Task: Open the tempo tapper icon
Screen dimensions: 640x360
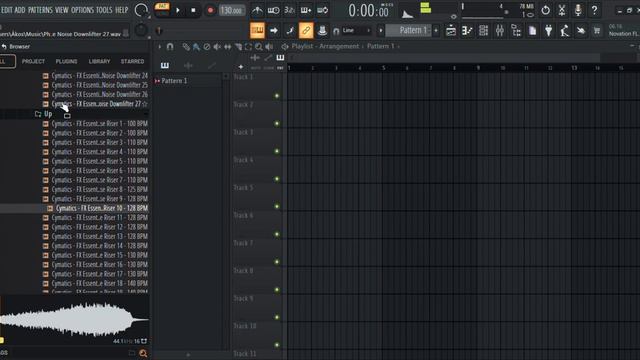Action: (564, 31)
